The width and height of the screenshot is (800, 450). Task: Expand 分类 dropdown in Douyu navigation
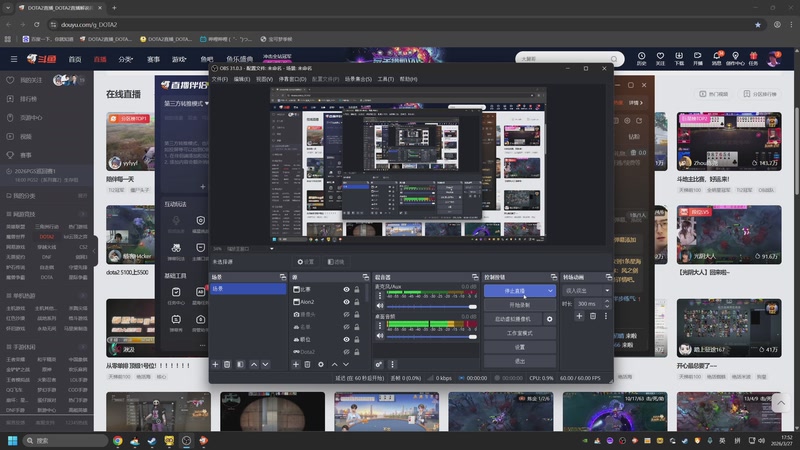pos(126,59)
